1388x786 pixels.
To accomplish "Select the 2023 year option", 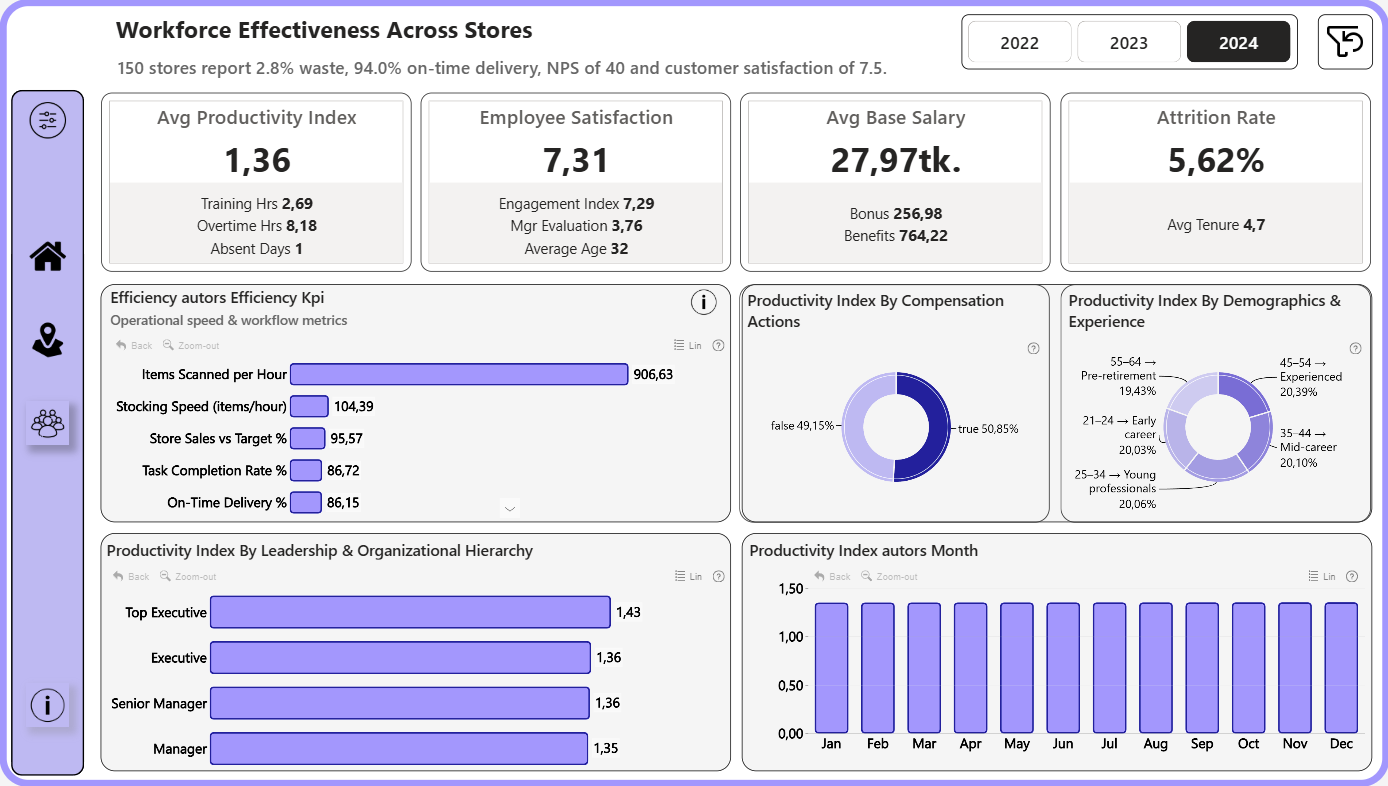I will coord(1128,43).
